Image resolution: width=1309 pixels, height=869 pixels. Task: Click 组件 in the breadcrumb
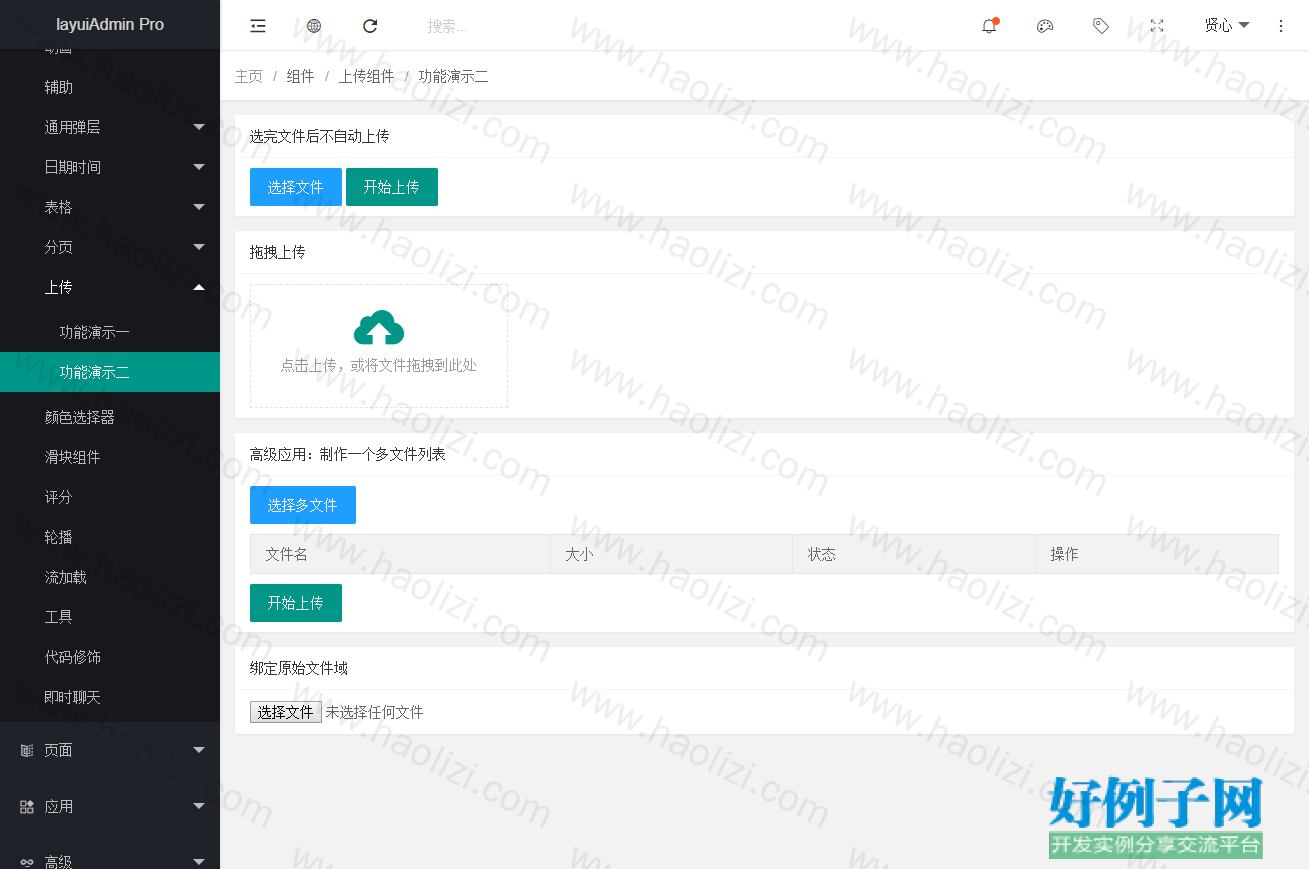[x=301, y=77]
